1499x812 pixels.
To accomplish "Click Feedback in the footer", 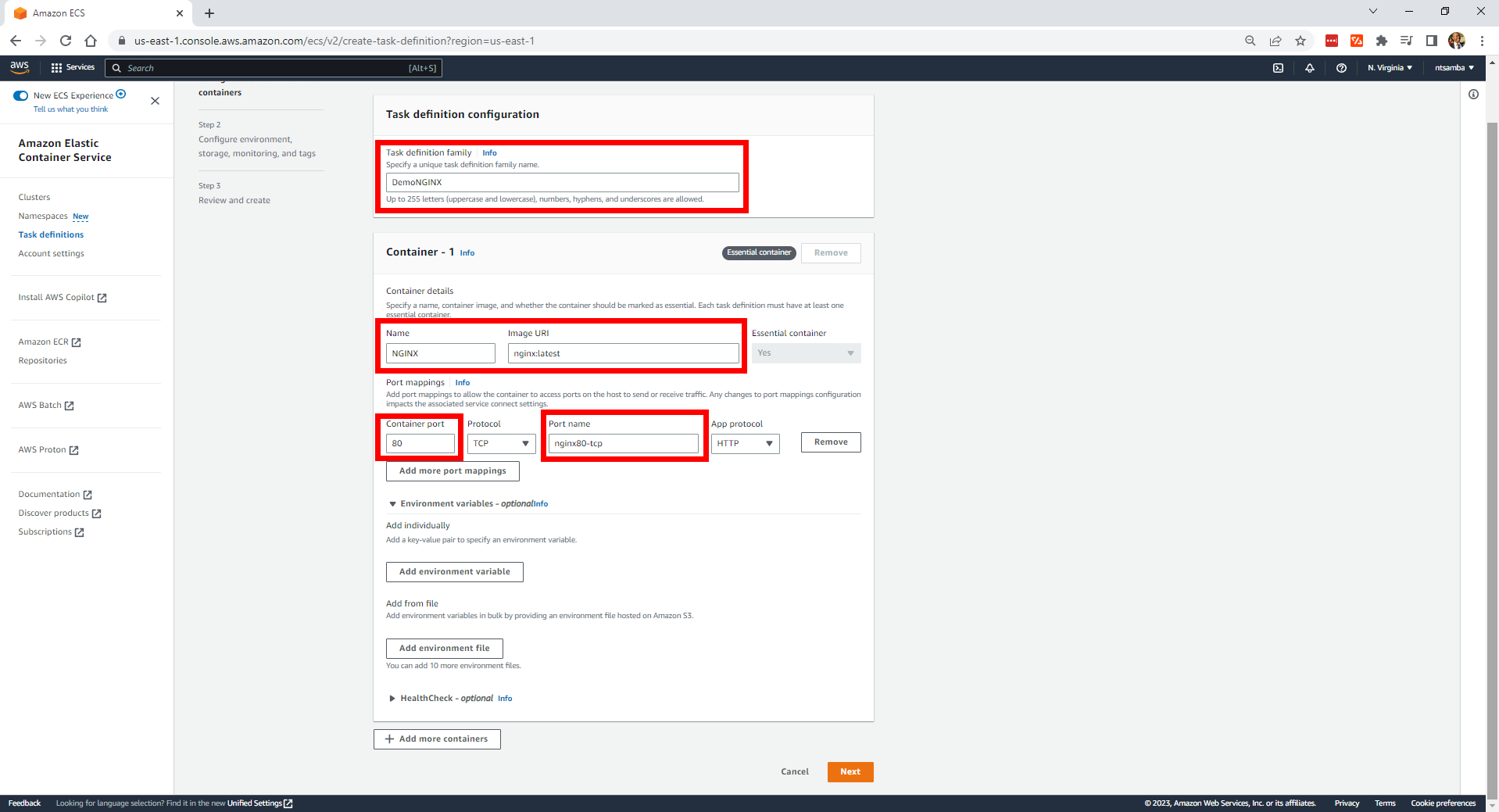I will click(x=24, y=803).
